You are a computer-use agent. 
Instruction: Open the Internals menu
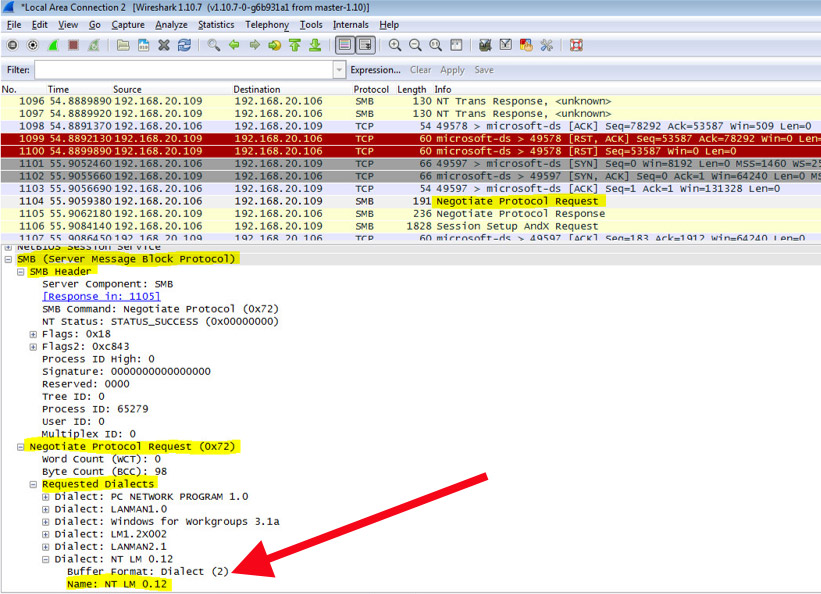pyautogui.click(x=350, y=25)
